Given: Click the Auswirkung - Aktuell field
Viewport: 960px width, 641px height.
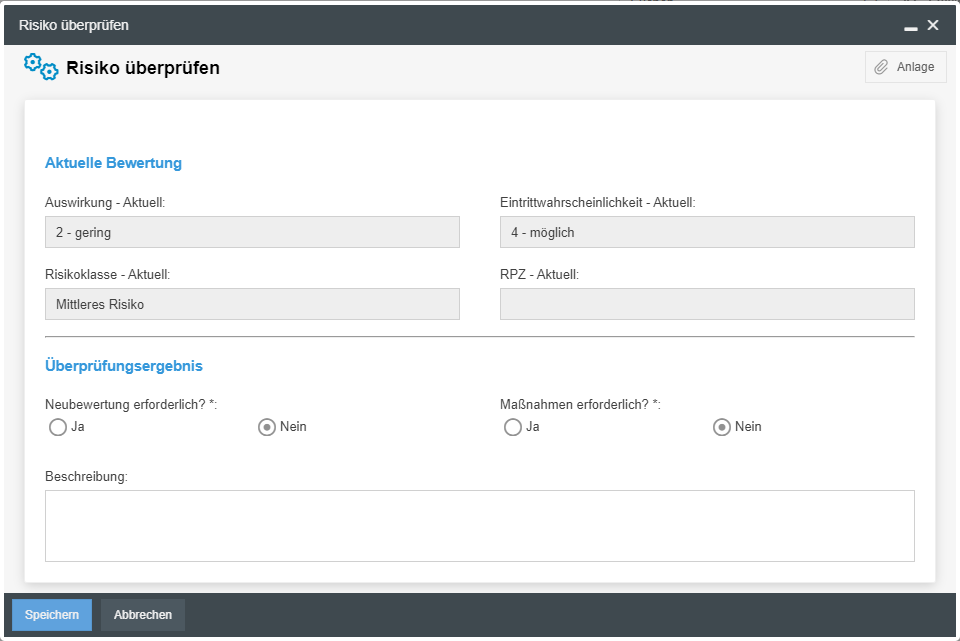Looking at the screenshot, I should [x=252, y=232].
